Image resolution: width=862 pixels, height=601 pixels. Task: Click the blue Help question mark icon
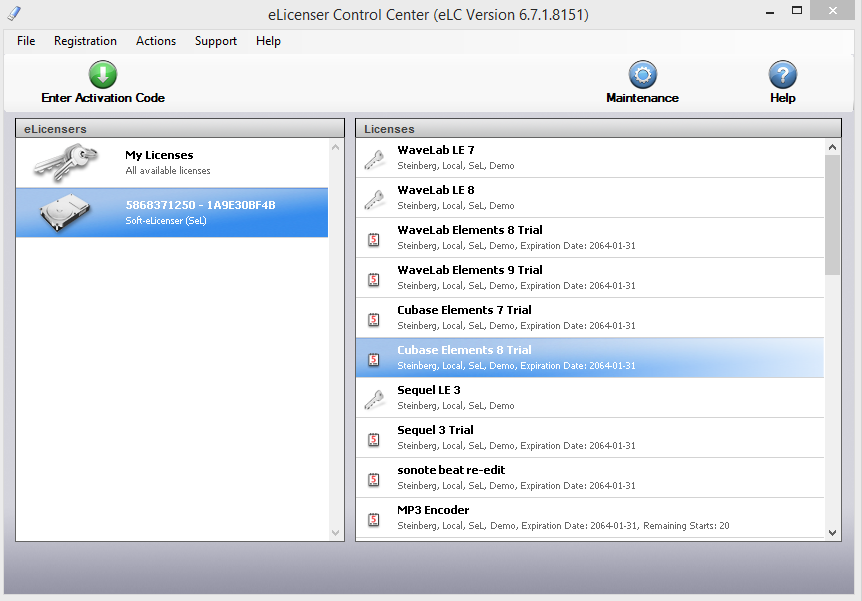coord(783,75)
